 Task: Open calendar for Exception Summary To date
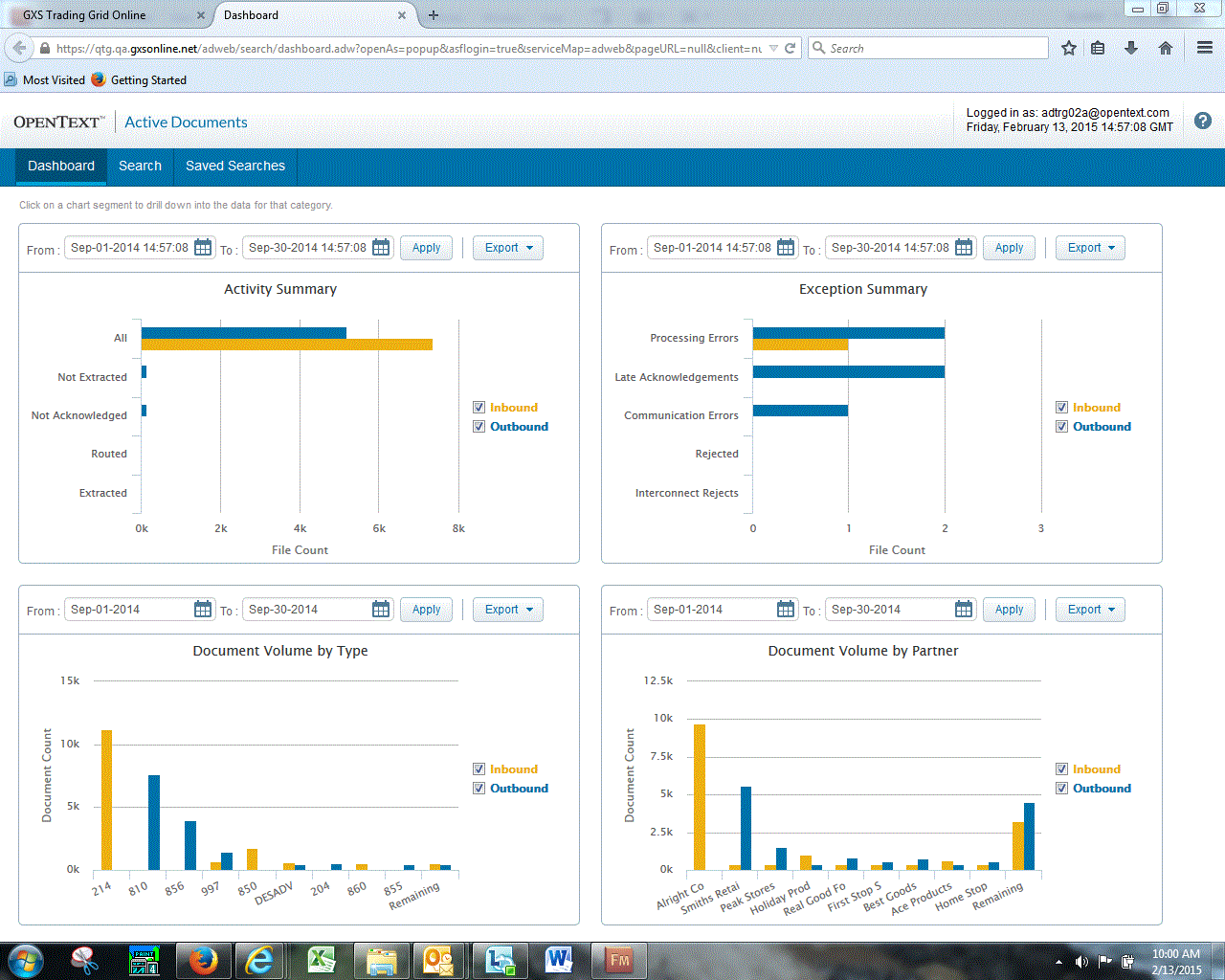[964, 248]
